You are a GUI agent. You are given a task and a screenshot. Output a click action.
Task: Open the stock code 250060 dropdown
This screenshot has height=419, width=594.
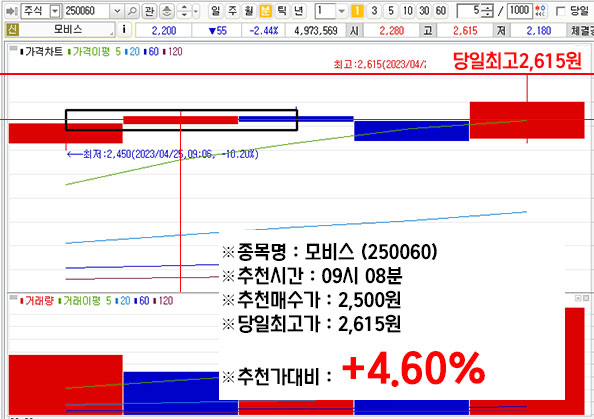click(x=117, y=11)
